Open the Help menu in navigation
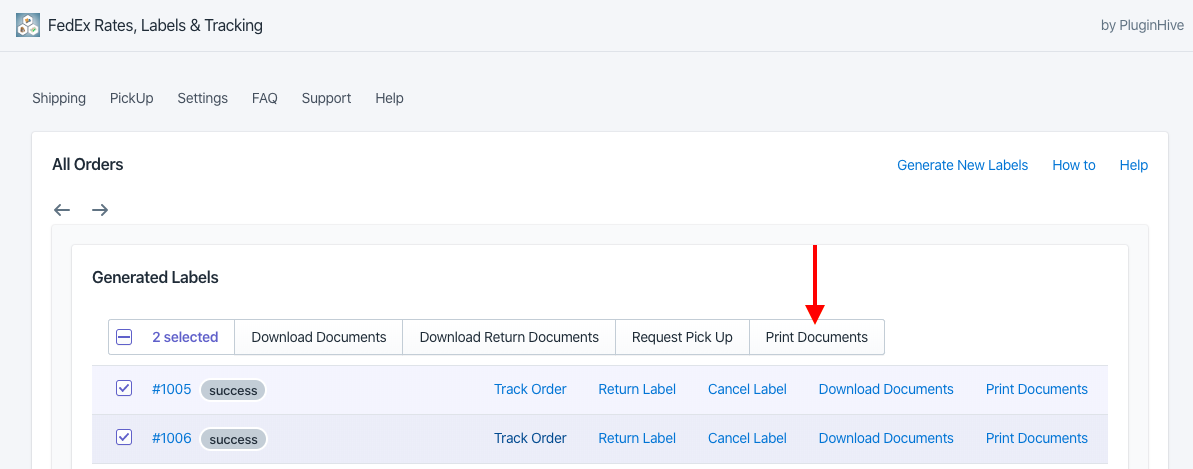 click(390, 98)
